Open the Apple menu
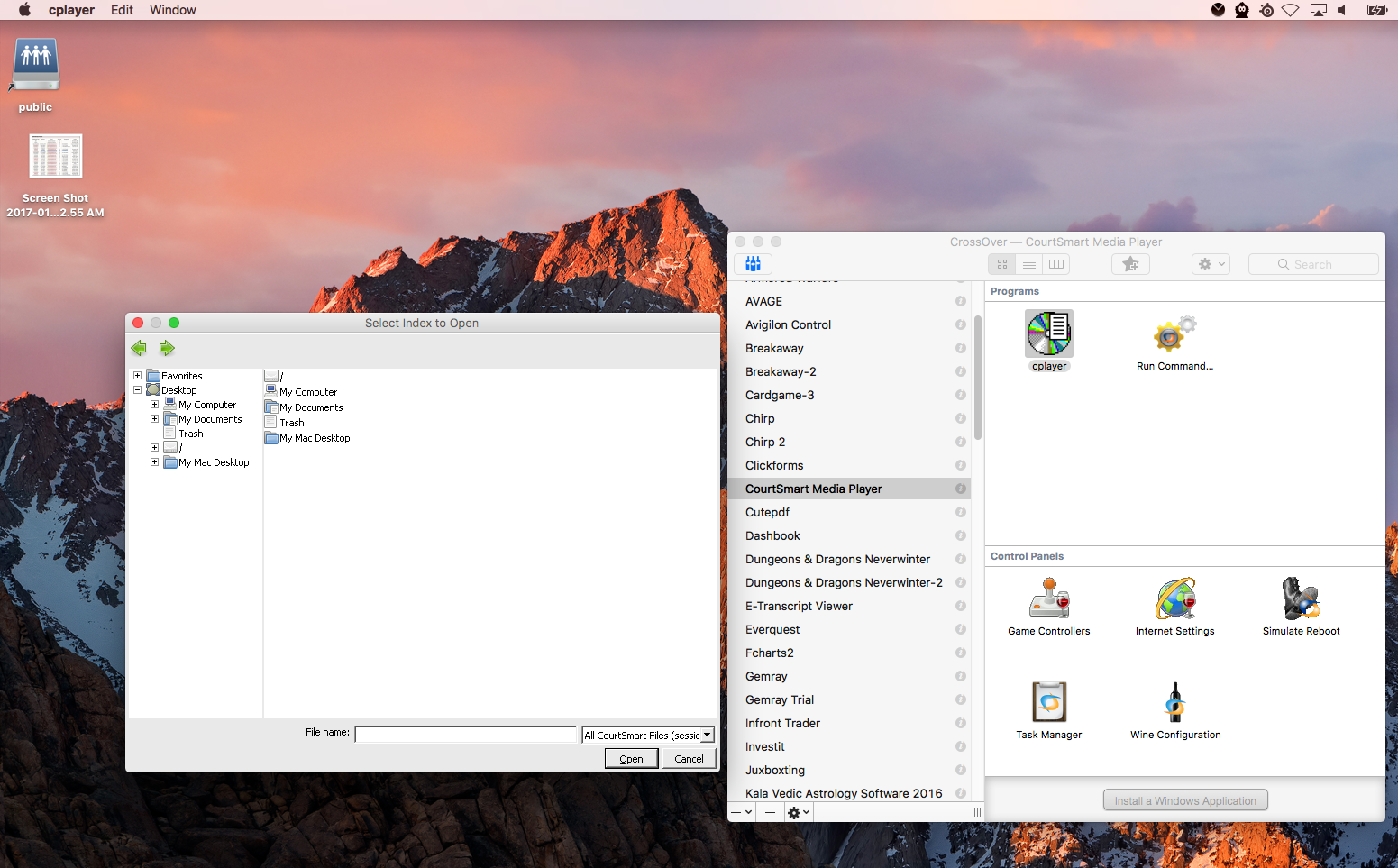This screenshot has width=1398, height=868. click(24, 10)
